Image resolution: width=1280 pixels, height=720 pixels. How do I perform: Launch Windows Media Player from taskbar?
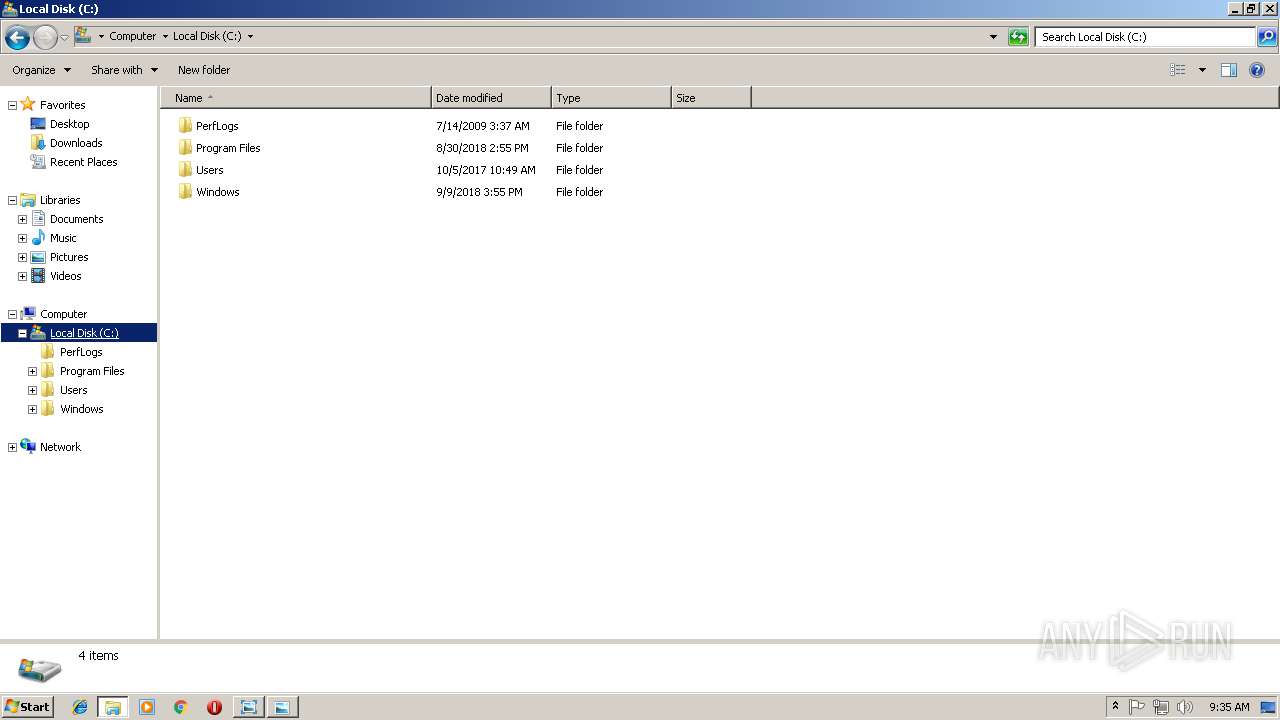(147, 707)
